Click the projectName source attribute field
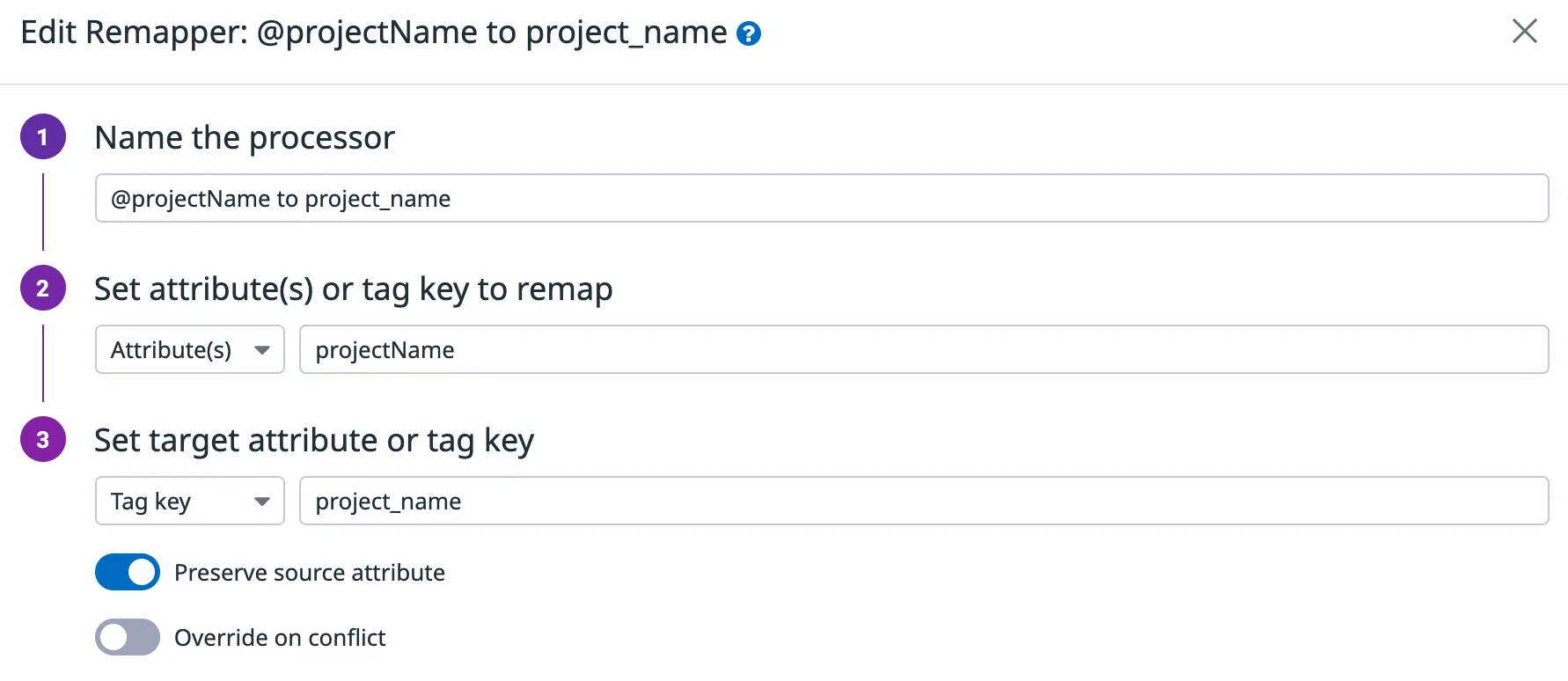 pyautogui.click(x=923, y=349)
